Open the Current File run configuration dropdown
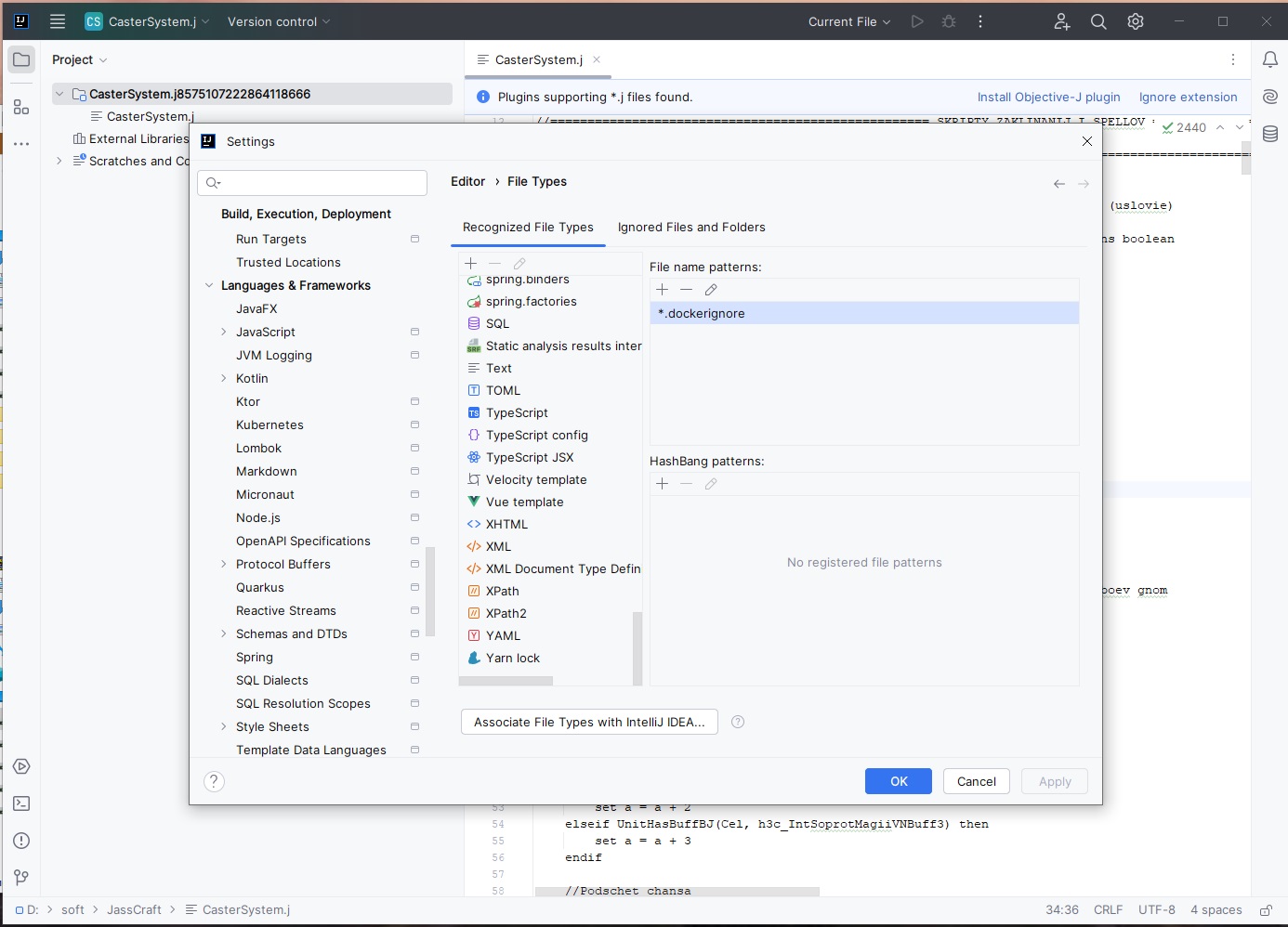 click(849, 21)
